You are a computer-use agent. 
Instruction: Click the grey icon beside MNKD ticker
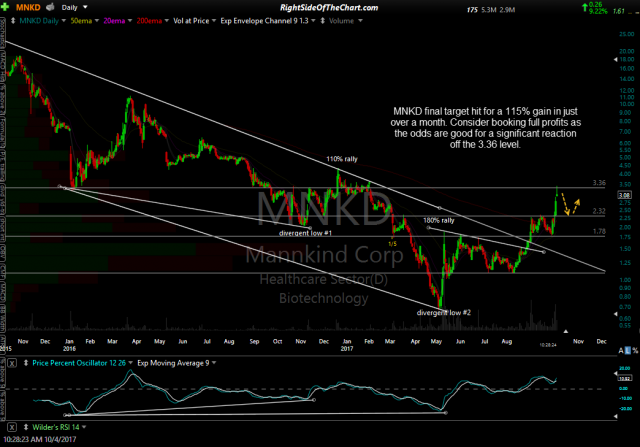tap(50, 7)
